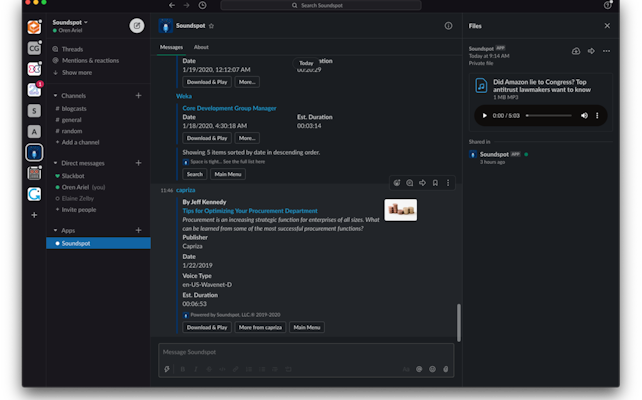The image size is (642, 400).
Task: Add an emoji reaction to capriza message
Action: click(398, 183)
